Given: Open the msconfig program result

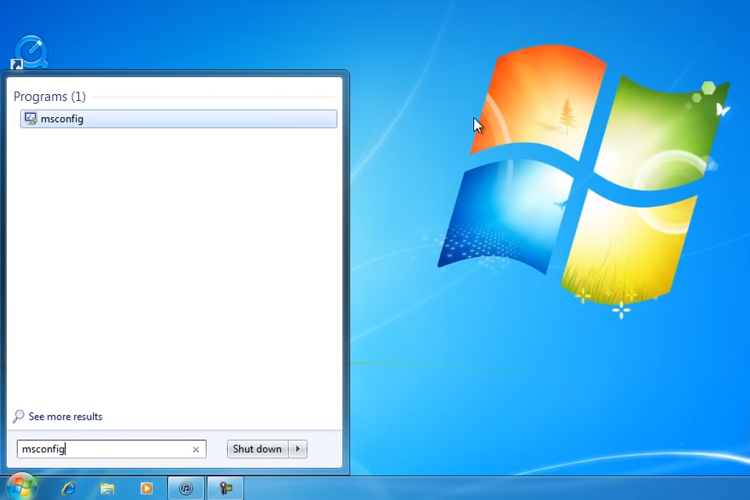Looking at the screenshot, I should click(x=178, y=119).
